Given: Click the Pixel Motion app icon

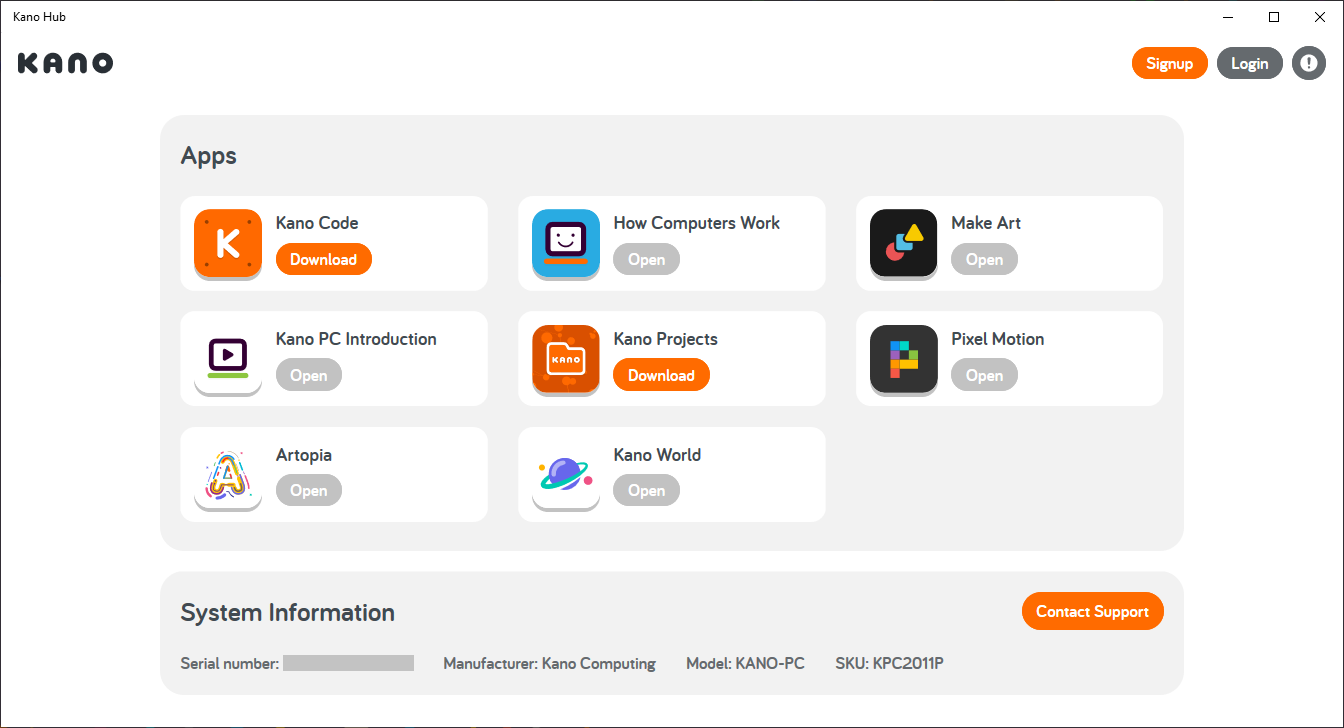Looking at the screenshot, I should point(904,360).
